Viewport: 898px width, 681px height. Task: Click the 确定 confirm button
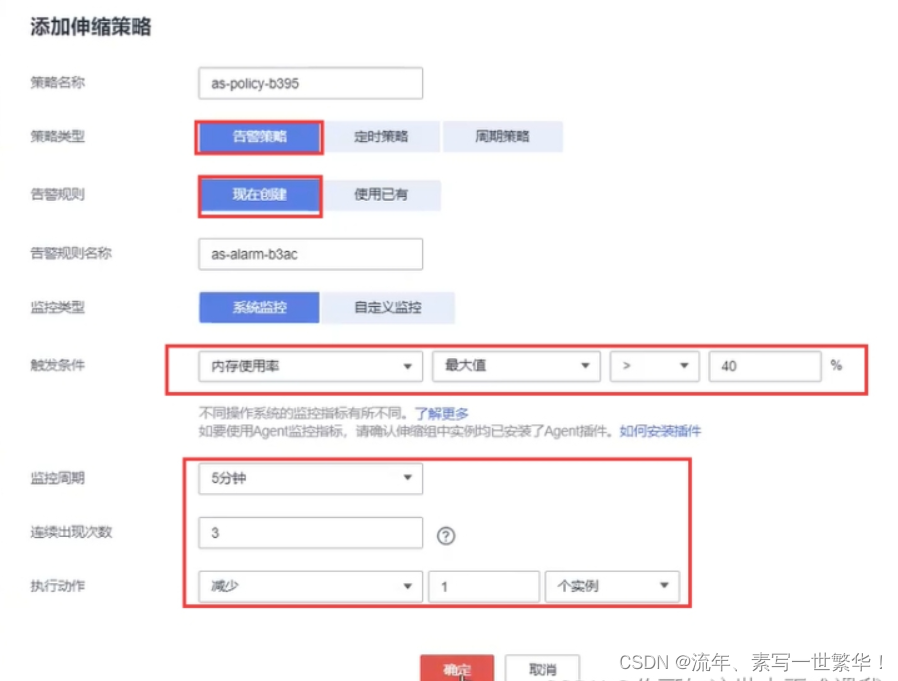click(457, 668)
